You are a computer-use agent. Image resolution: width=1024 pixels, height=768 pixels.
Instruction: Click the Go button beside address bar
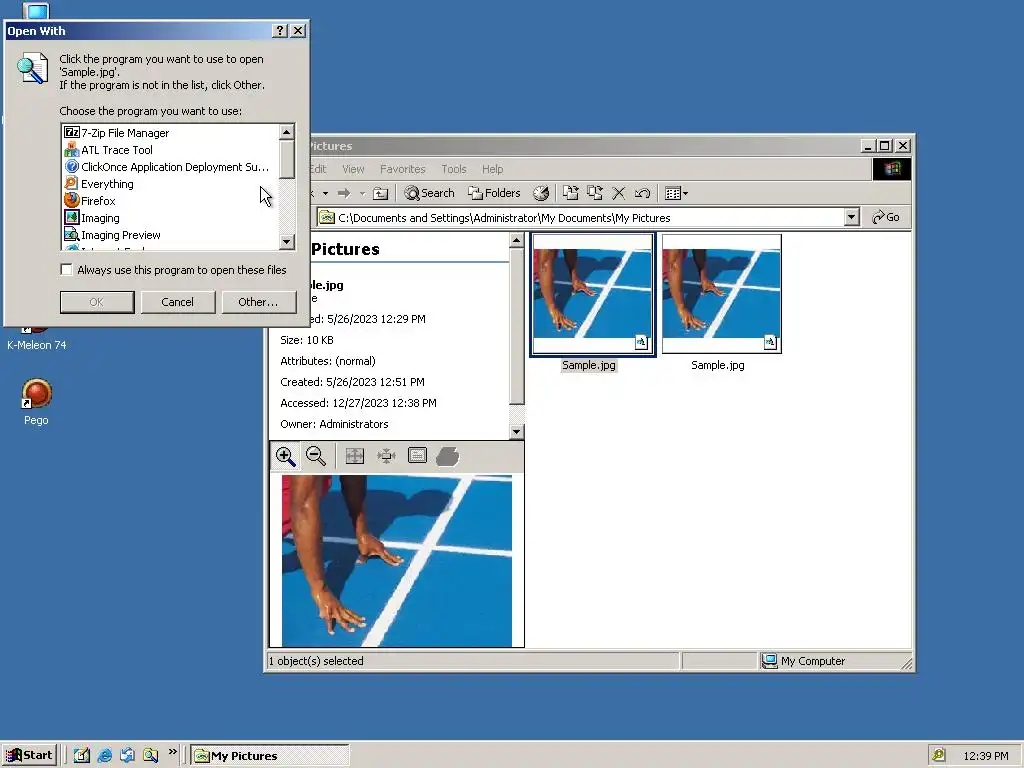pos(886,217)
